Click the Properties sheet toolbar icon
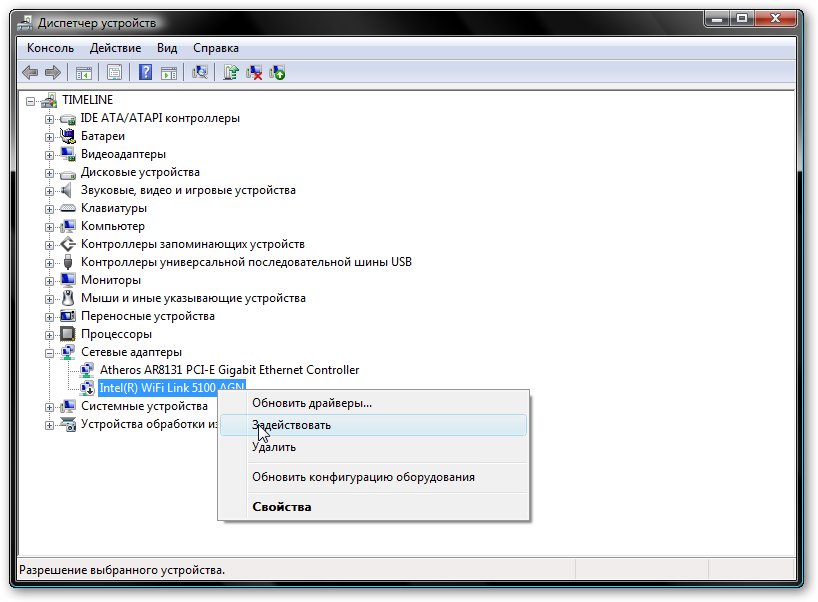818x602 pixels. coord(114,72)
